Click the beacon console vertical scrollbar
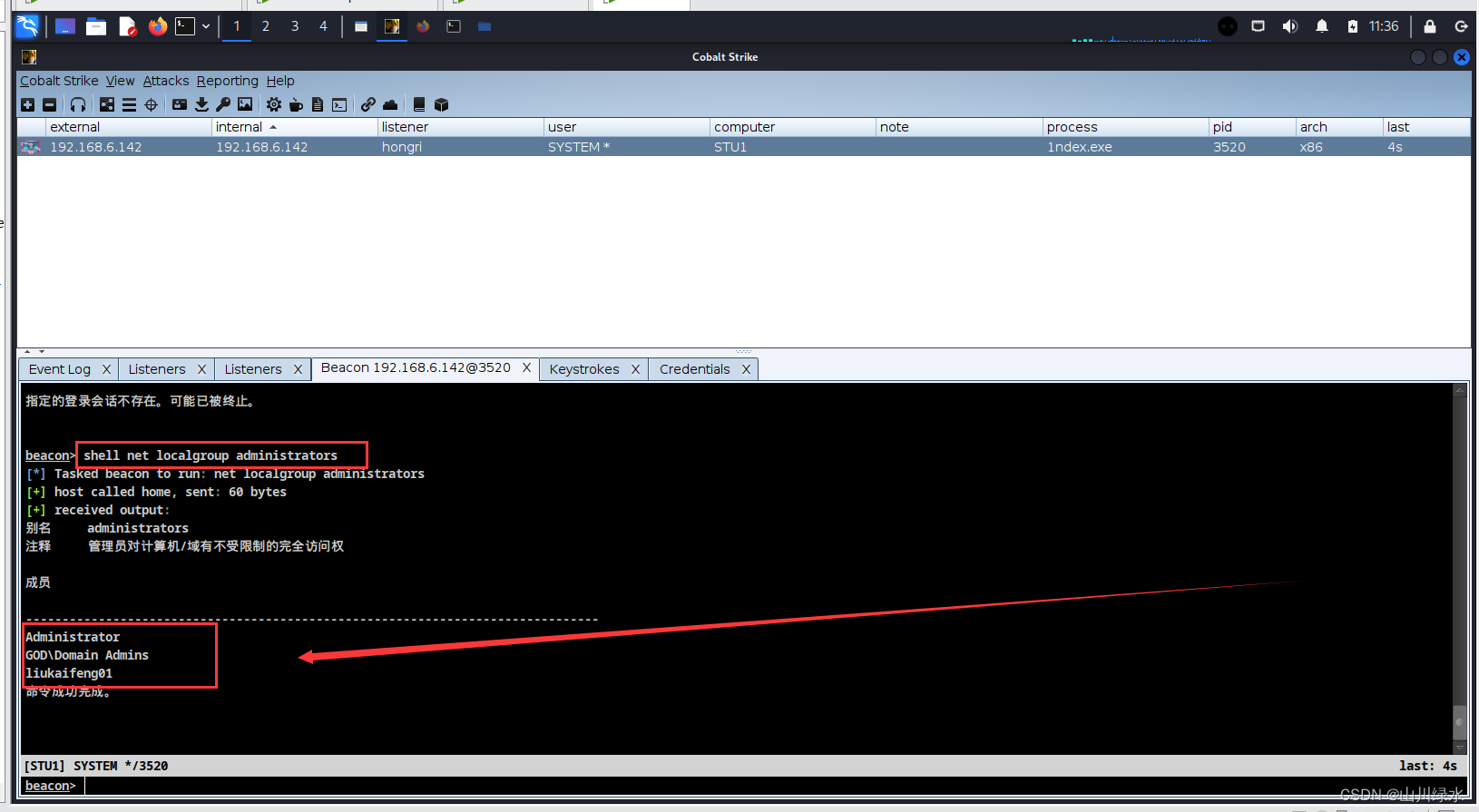This screenshot has width=1479, height=812. (1460, 568)
